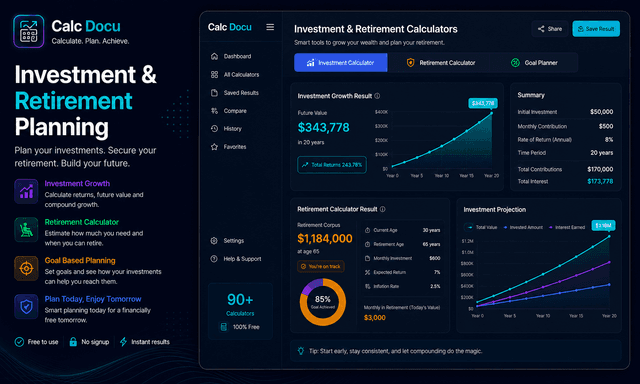Image resolution: width=640 pixels, height=384 pixels.
Task: Click the History clock icon
Action: (x=214, y=129)
